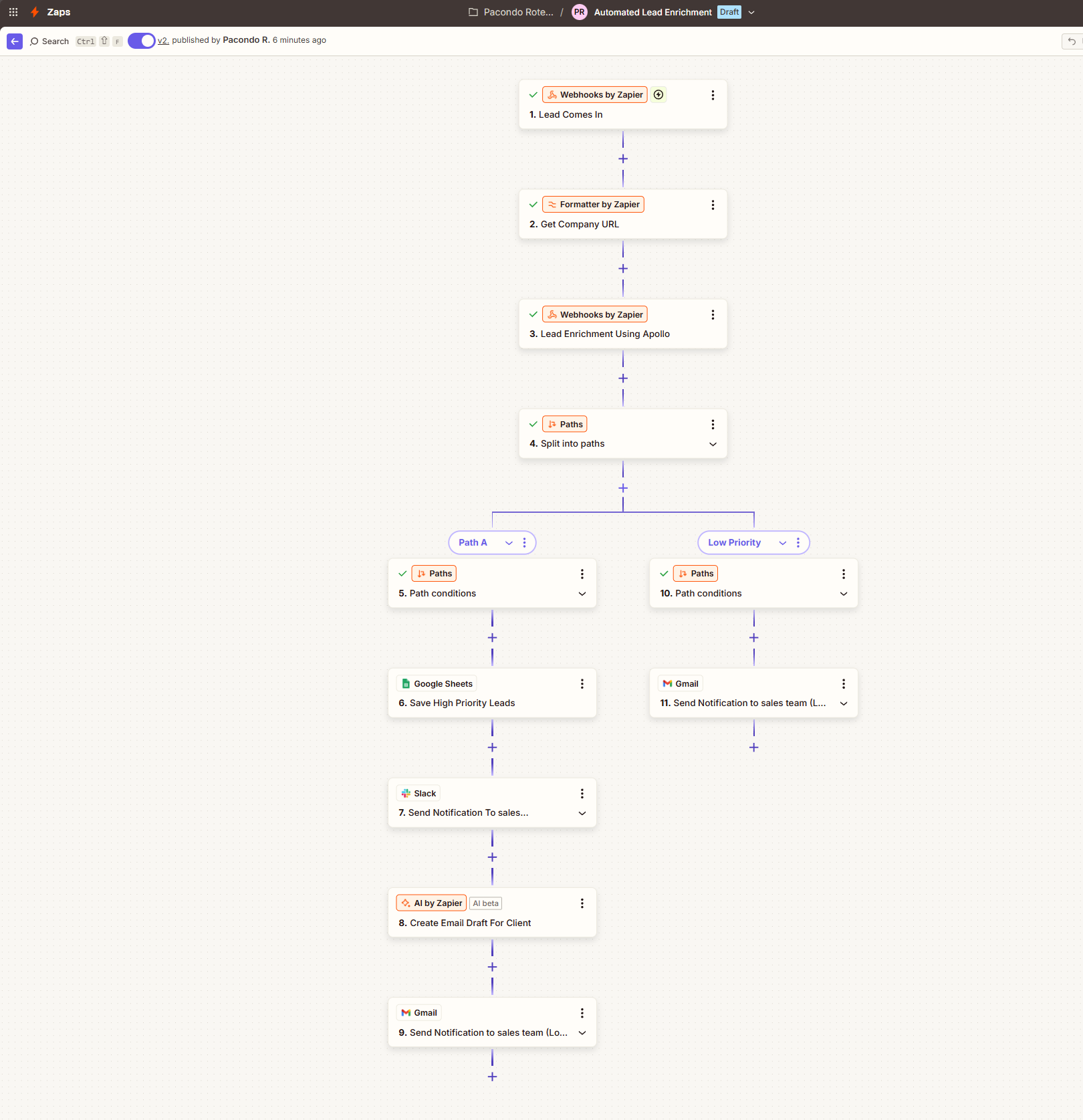Click the Google Sheets app badge
1083x1120 pixels.
[437, 683]
